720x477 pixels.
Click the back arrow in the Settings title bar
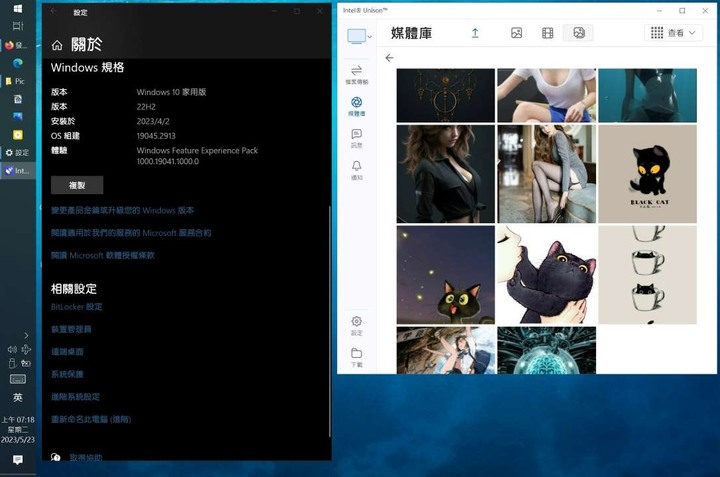click(x=54, y=11)
